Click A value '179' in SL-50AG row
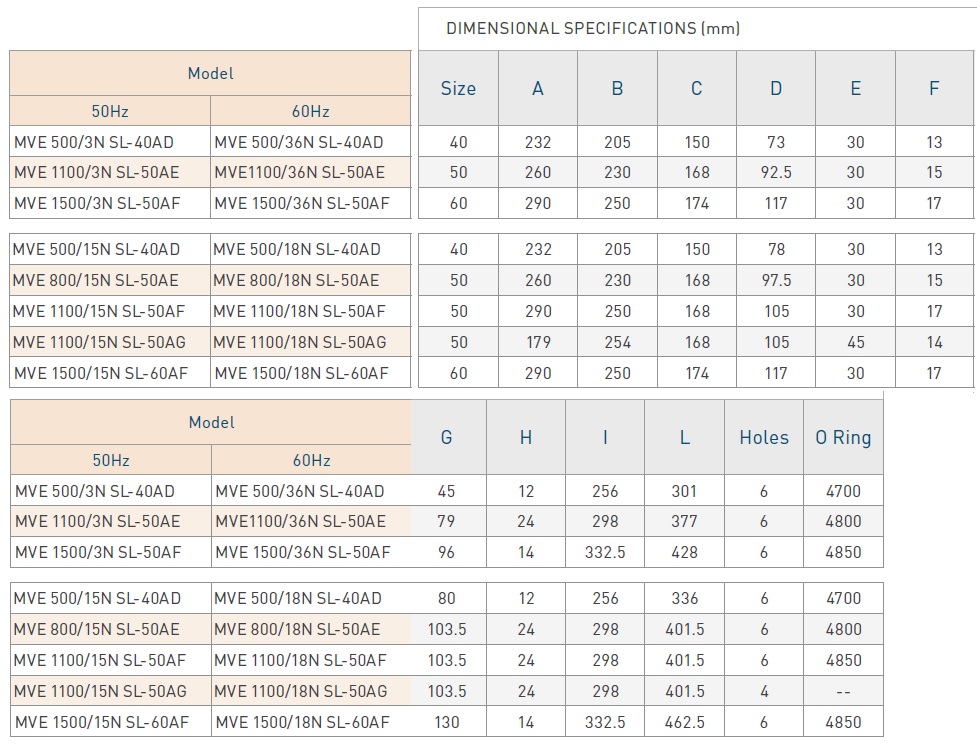 (x=538, y=342)
